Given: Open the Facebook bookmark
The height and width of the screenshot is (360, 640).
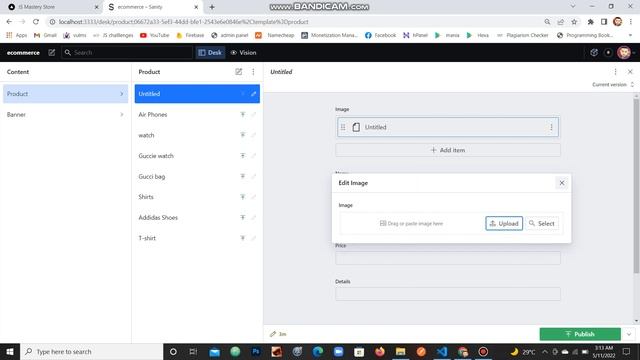Looking at the screenshot, I should coord(380,36).
